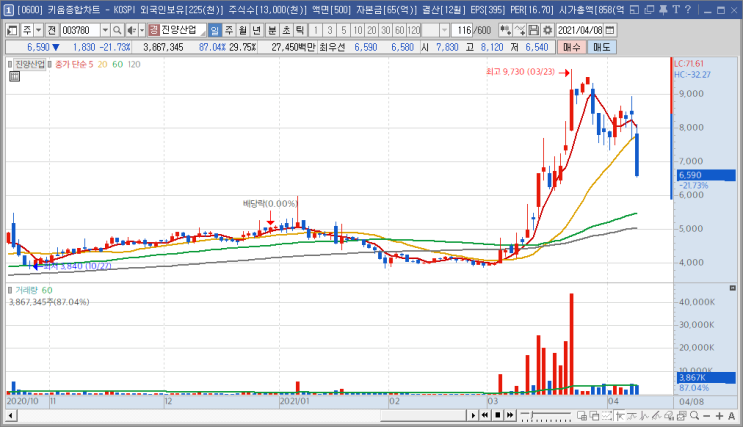Select the 월 monthly period toggle
The height and width of the screenshot is (427, 743).
[243, 30]
